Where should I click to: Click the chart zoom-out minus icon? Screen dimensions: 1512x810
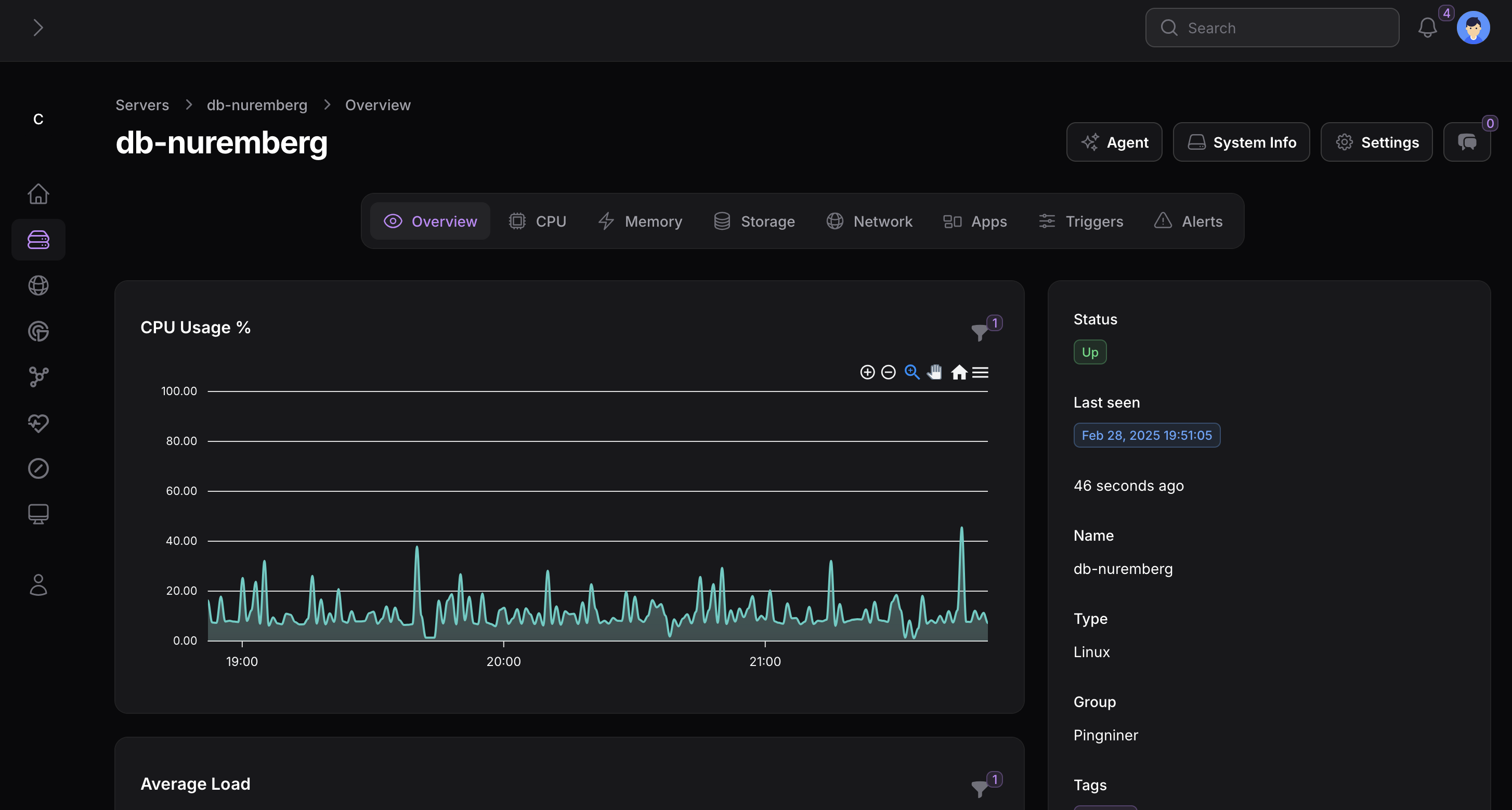click(888, 372)
